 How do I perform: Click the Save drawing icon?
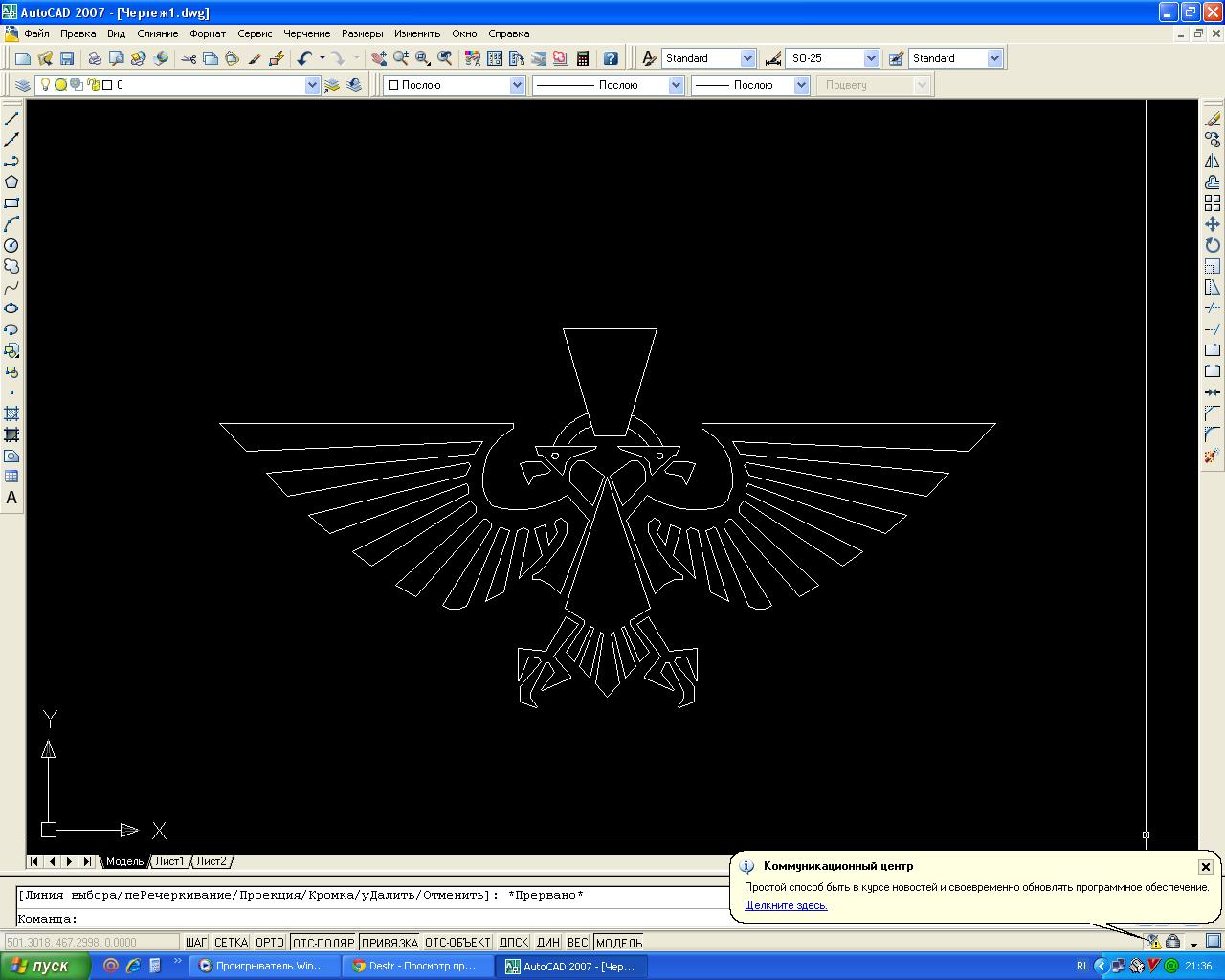[67, 58]
